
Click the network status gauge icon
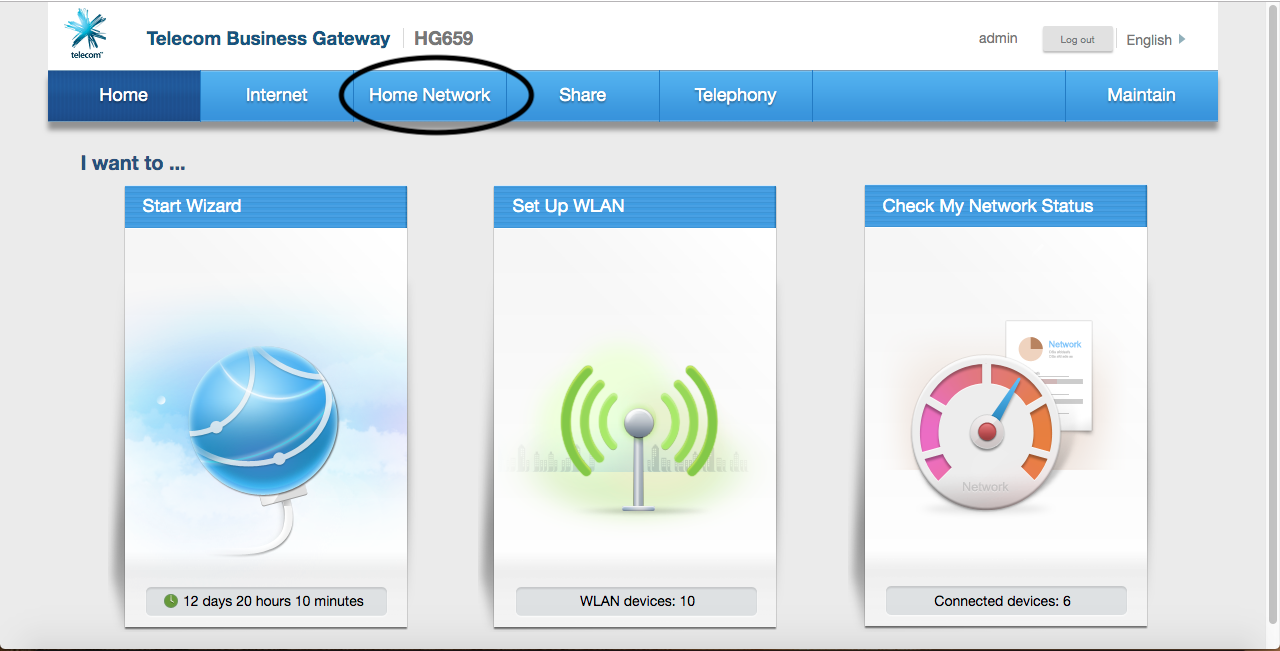click(984, 430)
